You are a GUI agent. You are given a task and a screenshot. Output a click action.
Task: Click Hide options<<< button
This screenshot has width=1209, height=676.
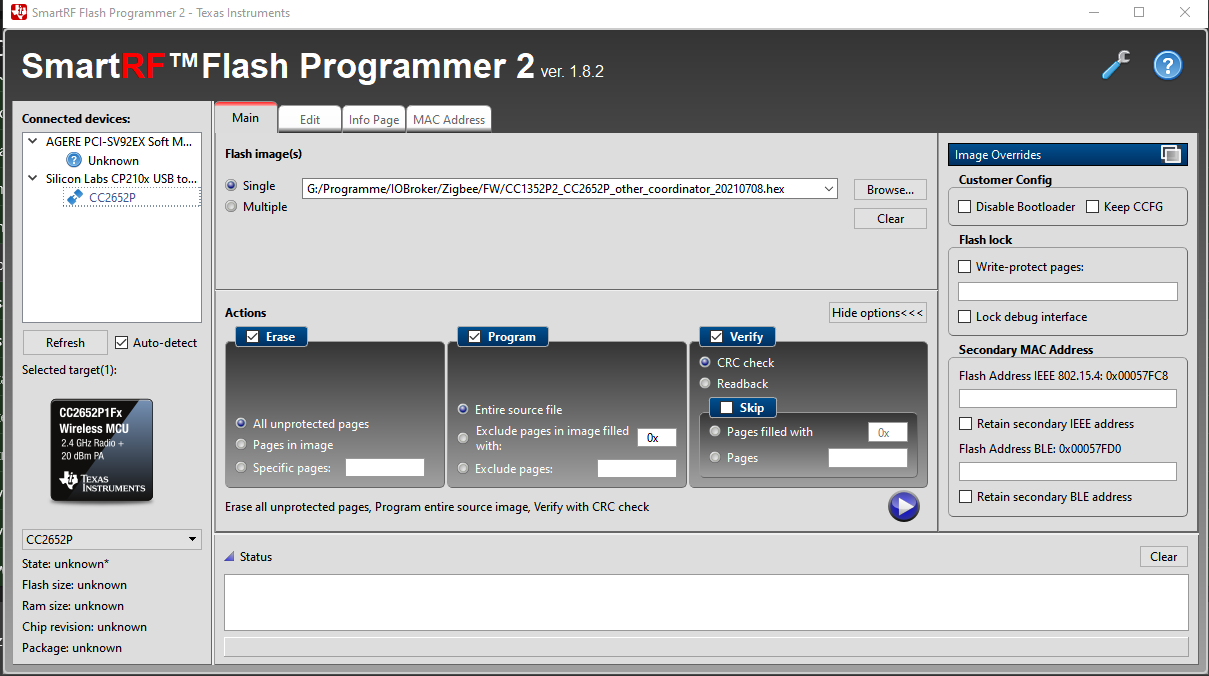(878, 313)
